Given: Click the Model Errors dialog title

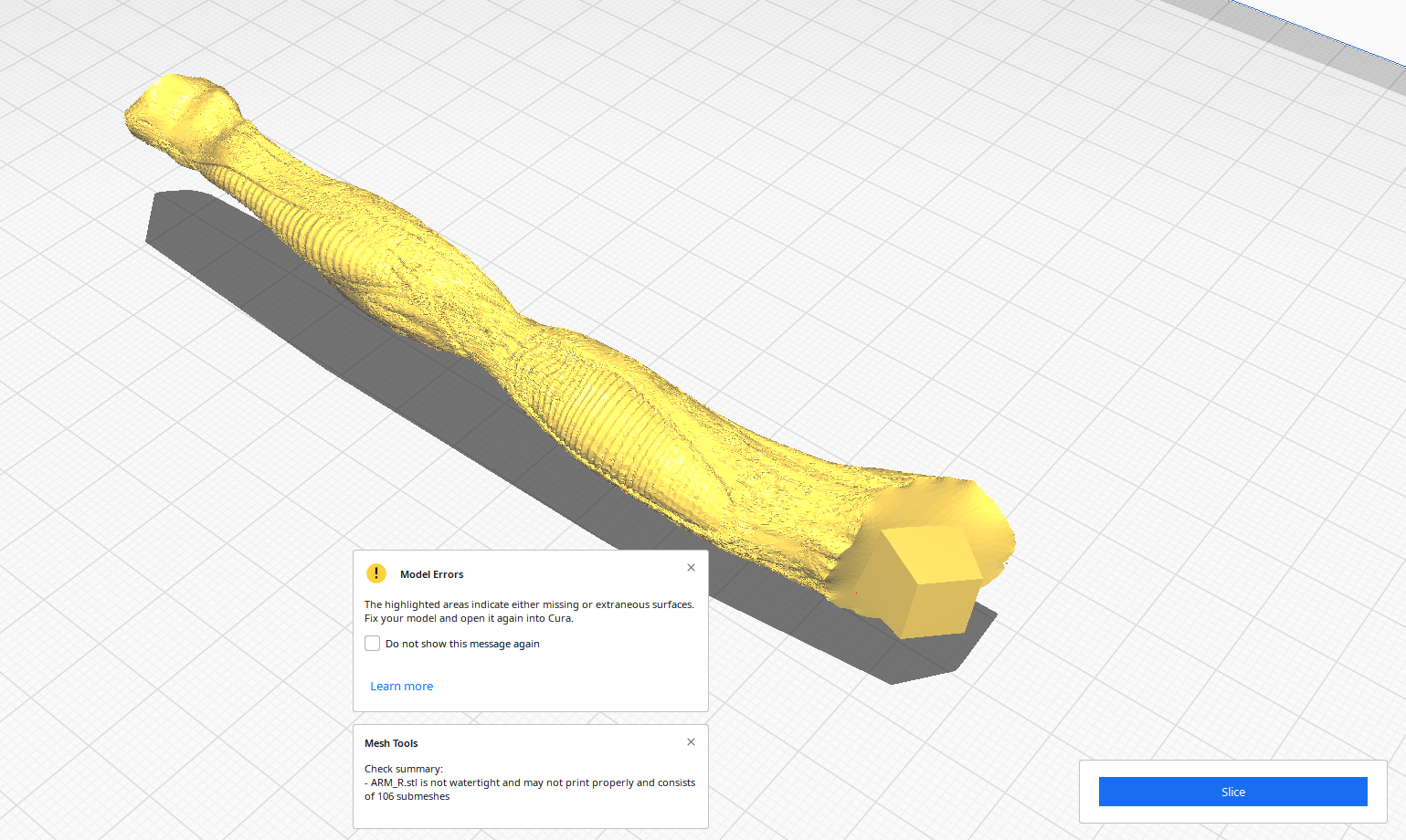Looking at the screenshot, I should point(431,573).
